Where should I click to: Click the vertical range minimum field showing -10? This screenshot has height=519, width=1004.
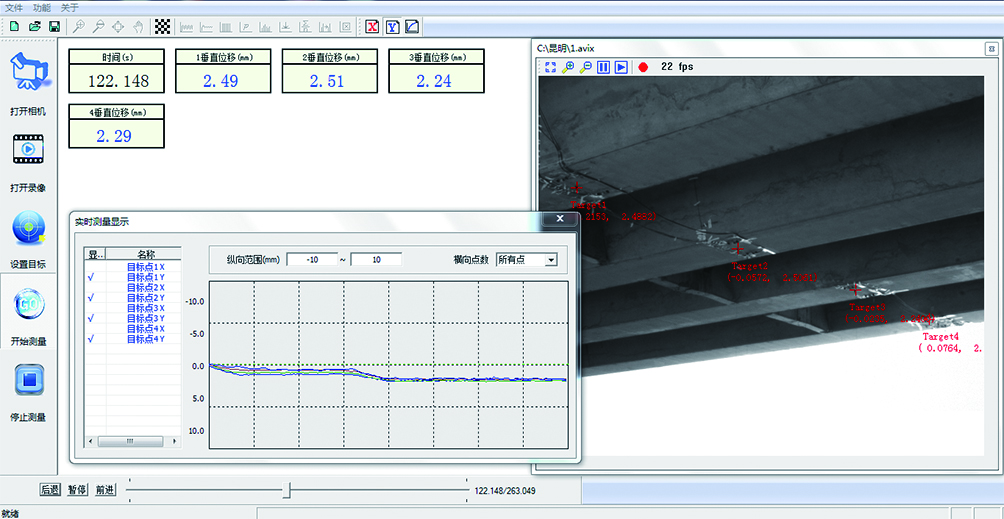pyautogui.click(x=311, y=260)
